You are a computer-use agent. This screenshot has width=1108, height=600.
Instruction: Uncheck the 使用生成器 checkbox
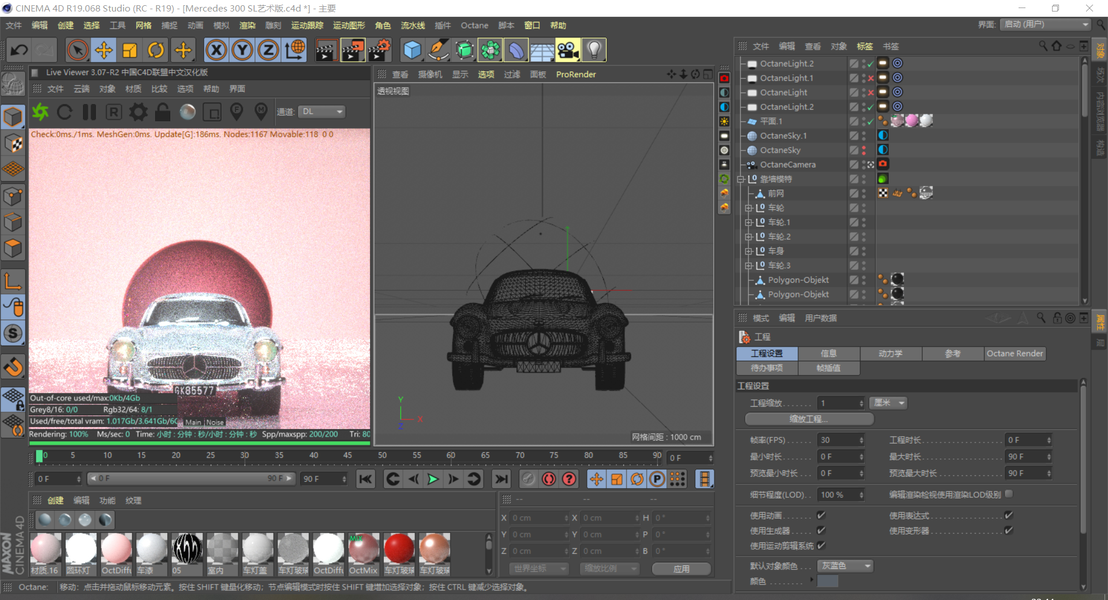pos(820,530)
